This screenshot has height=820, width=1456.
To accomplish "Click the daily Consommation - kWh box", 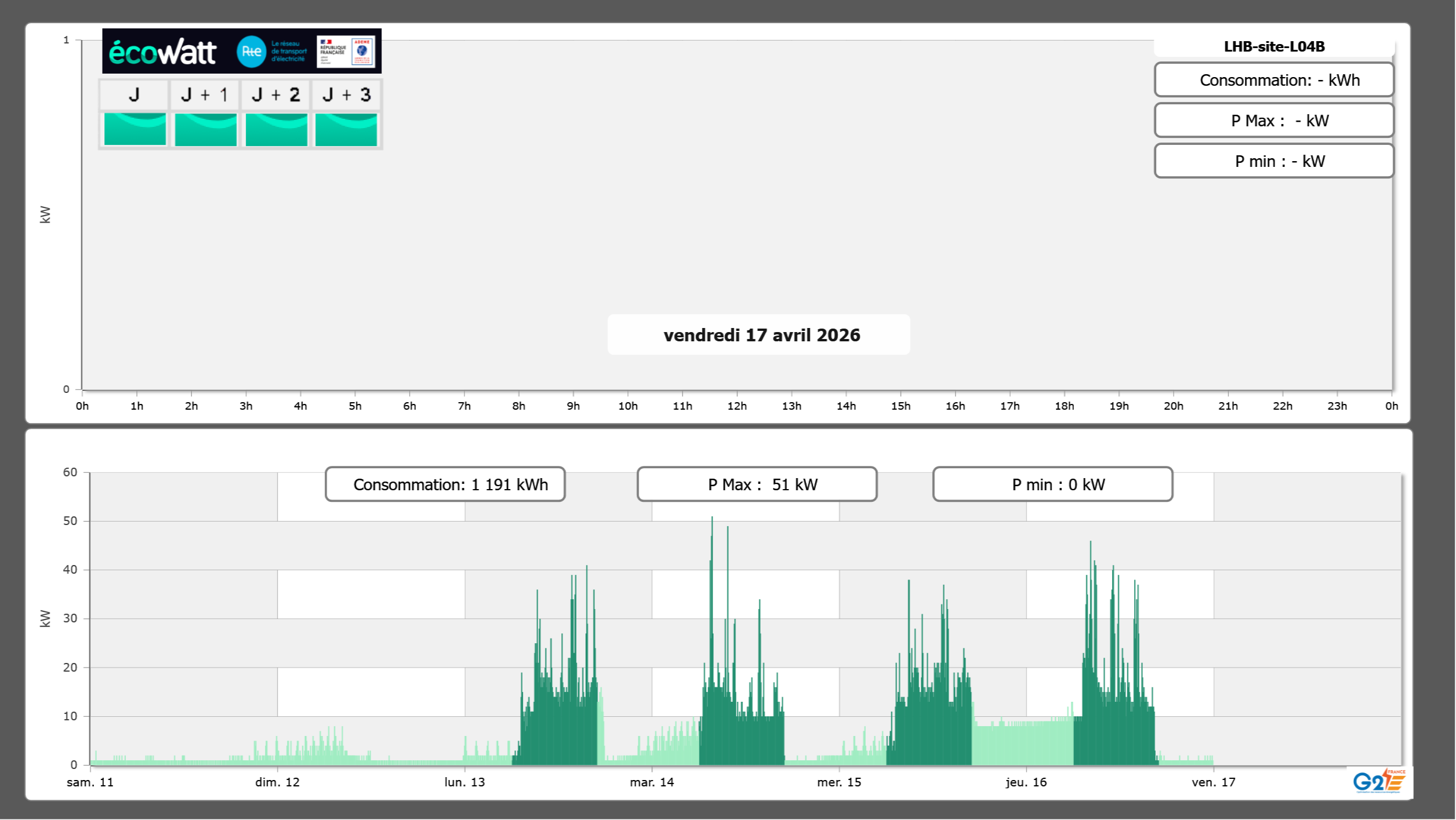I will coord(1274,80).
